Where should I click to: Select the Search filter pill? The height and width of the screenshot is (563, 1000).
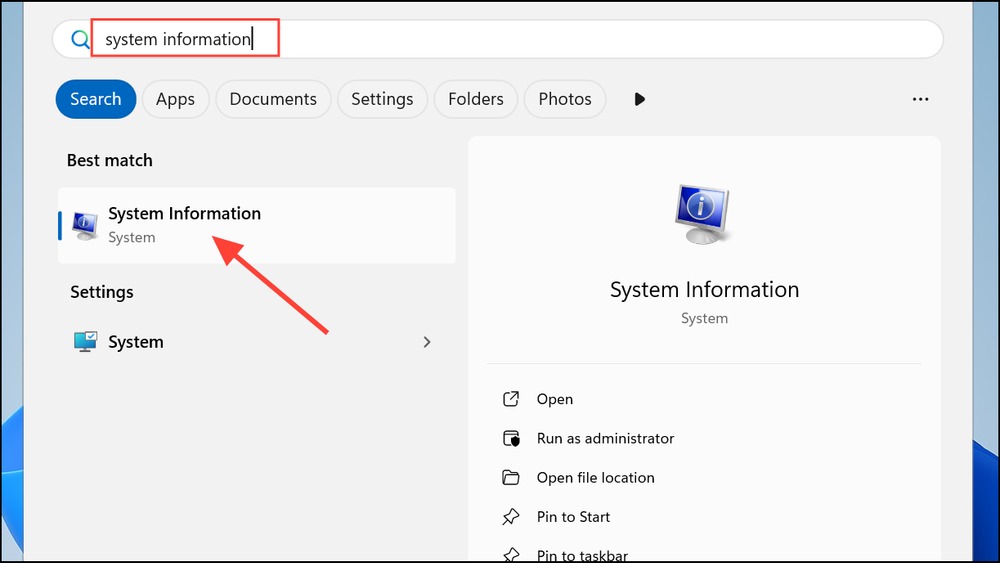click(96, 99)
